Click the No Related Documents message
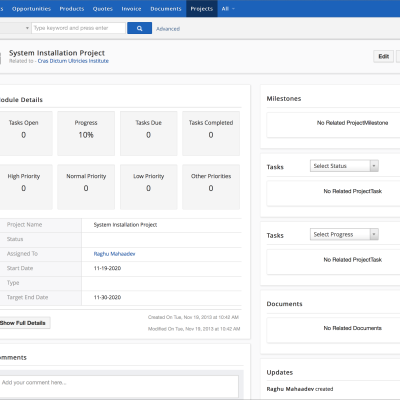Image resolution: width=400 pixels, height=400 pixels. point(353,328)
